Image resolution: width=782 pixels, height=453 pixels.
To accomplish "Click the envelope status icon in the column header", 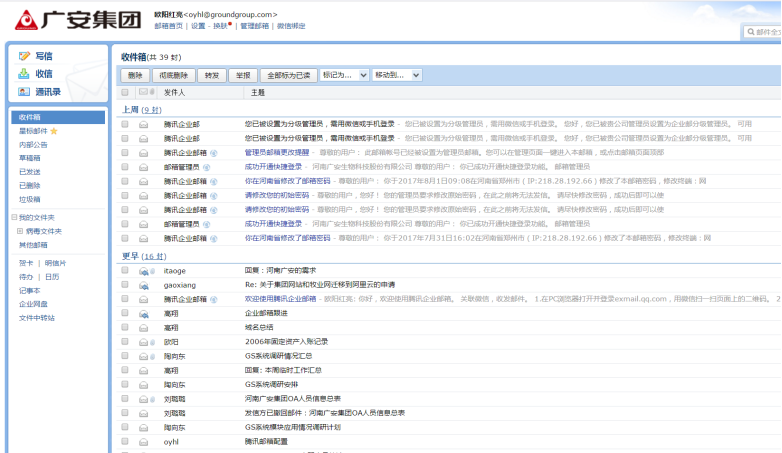I will 143,92.
